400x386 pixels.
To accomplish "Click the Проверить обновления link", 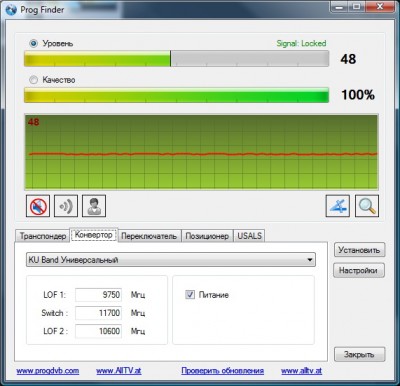I will pos(223,371).
